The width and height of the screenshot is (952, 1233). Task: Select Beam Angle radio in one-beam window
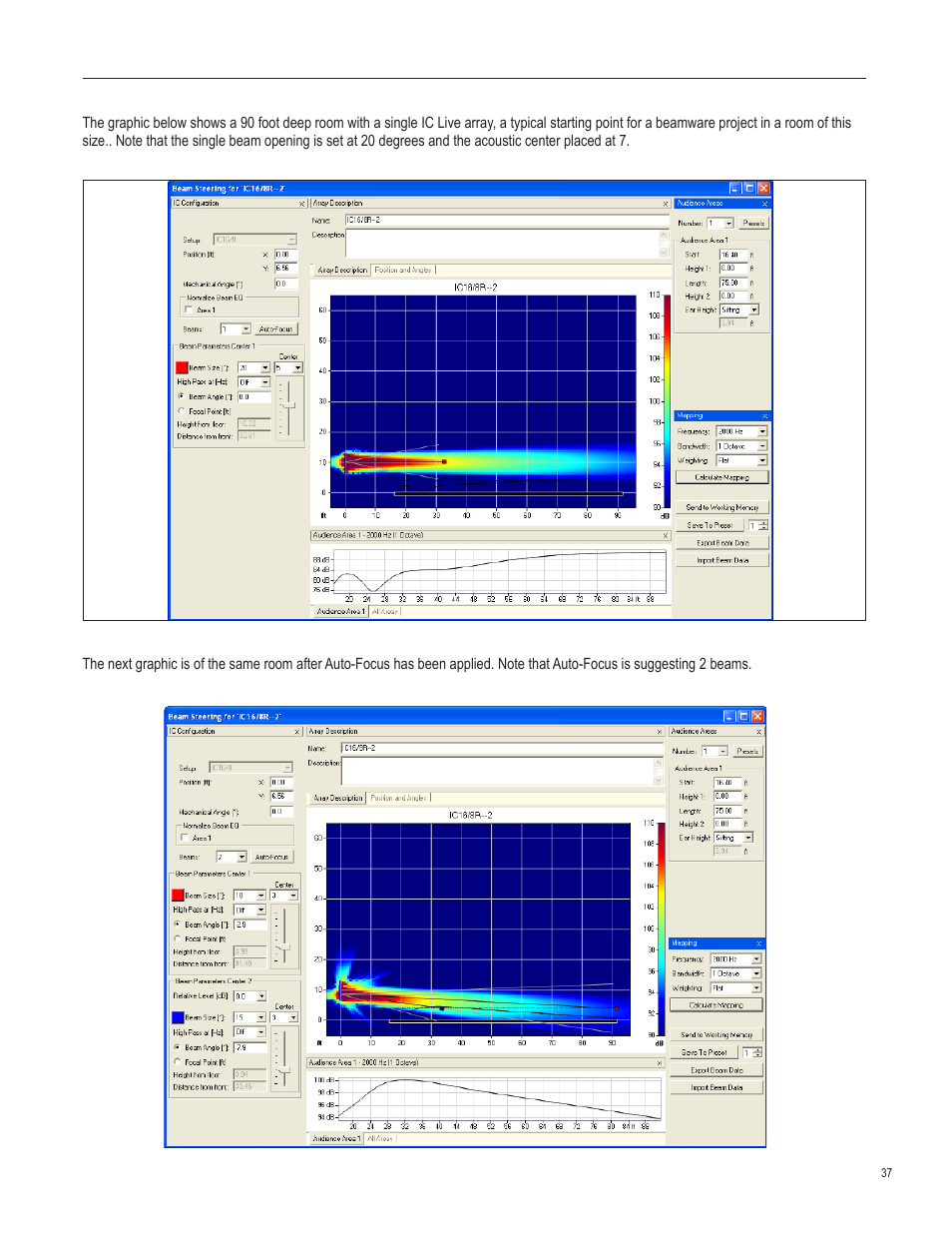coord(182,397)
